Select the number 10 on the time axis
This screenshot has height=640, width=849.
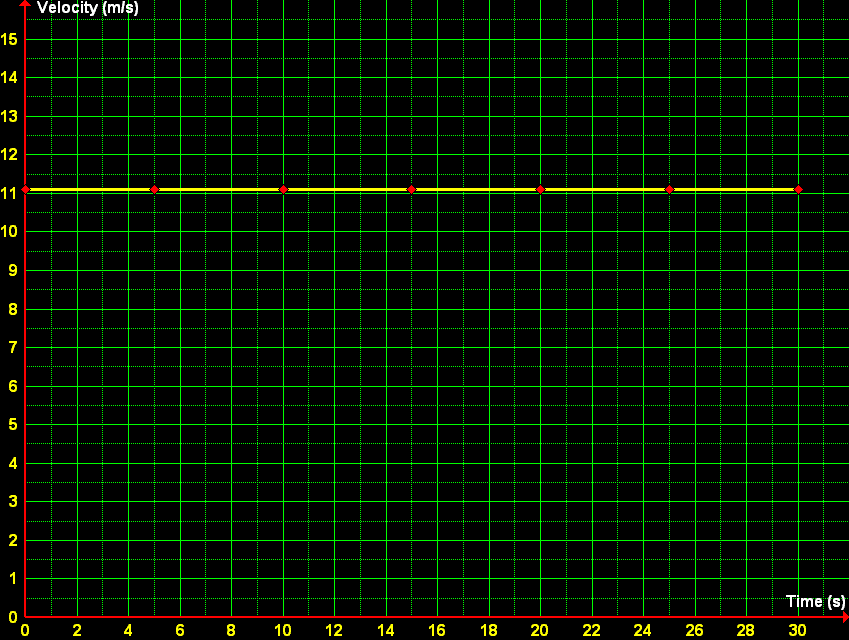point(284,630)
